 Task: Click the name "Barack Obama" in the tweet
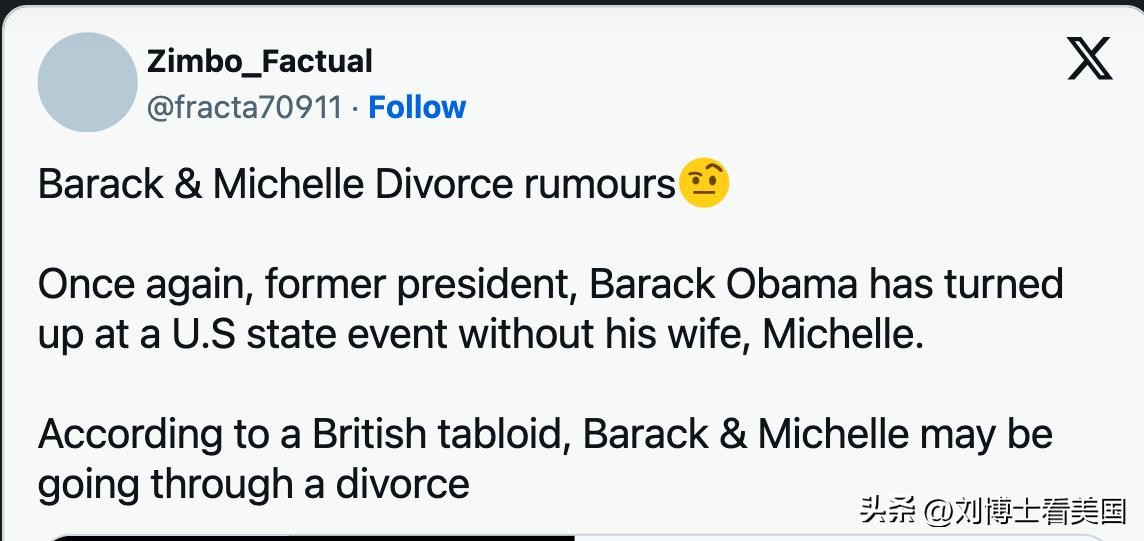click(x=723, y=285)
